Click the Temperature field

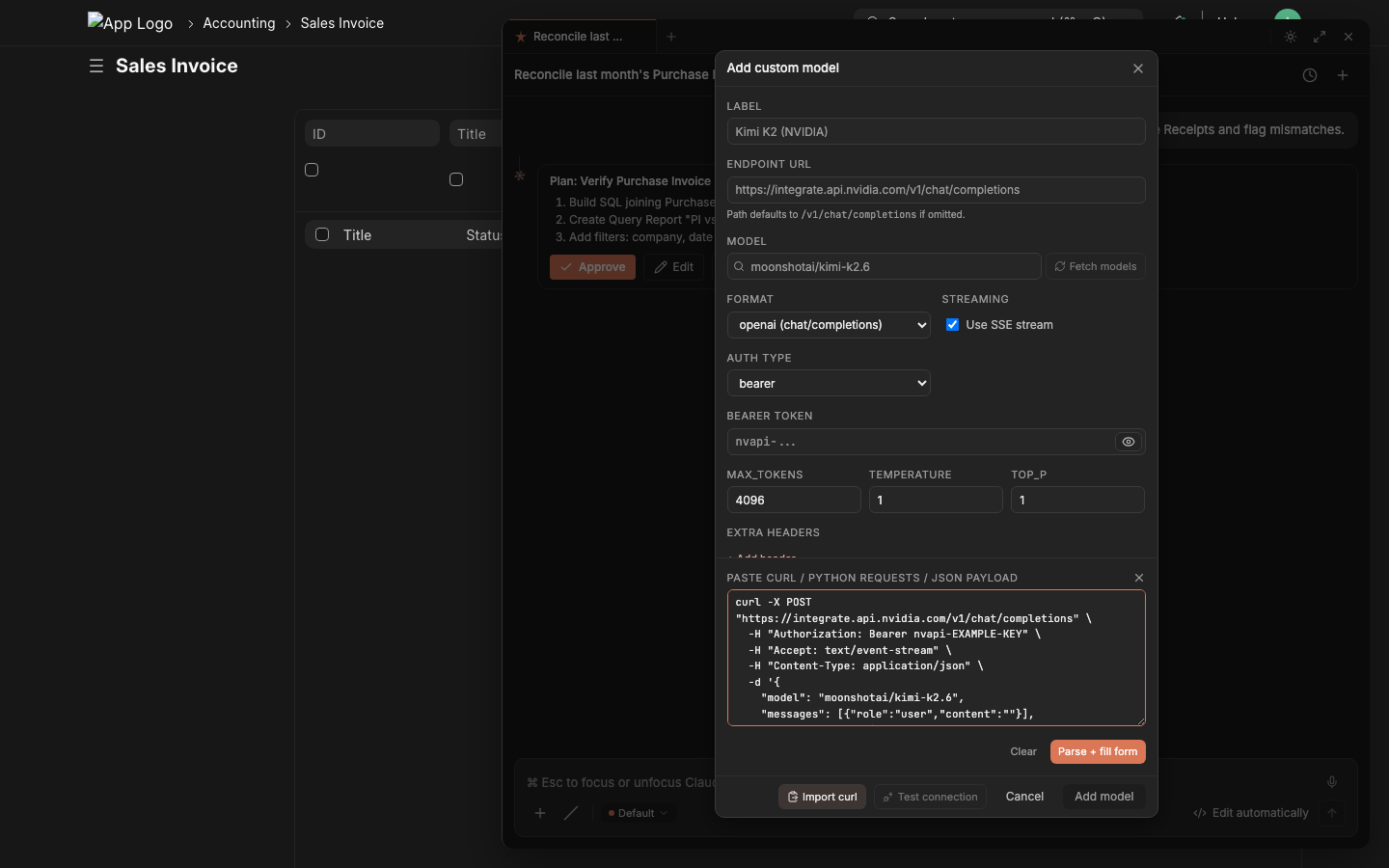coord(936,500)
